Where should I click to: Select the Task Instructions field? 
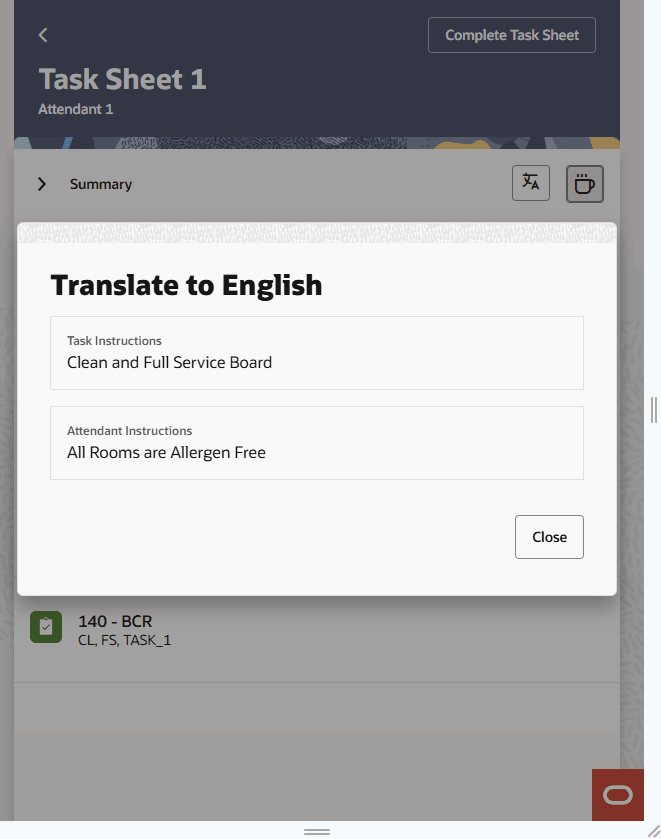click(317, 353)
